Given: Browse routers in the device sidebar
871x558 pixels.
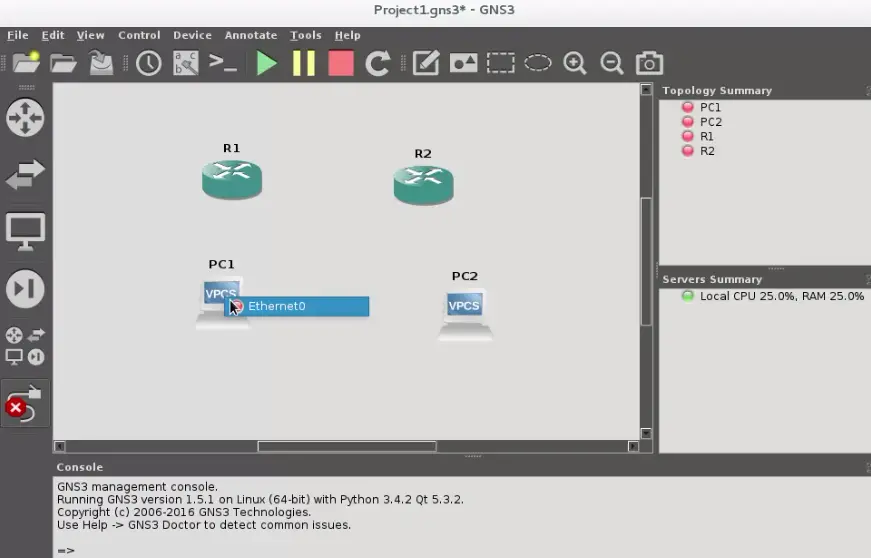Looking at the screenshot, I should click(x=25, y=118).
